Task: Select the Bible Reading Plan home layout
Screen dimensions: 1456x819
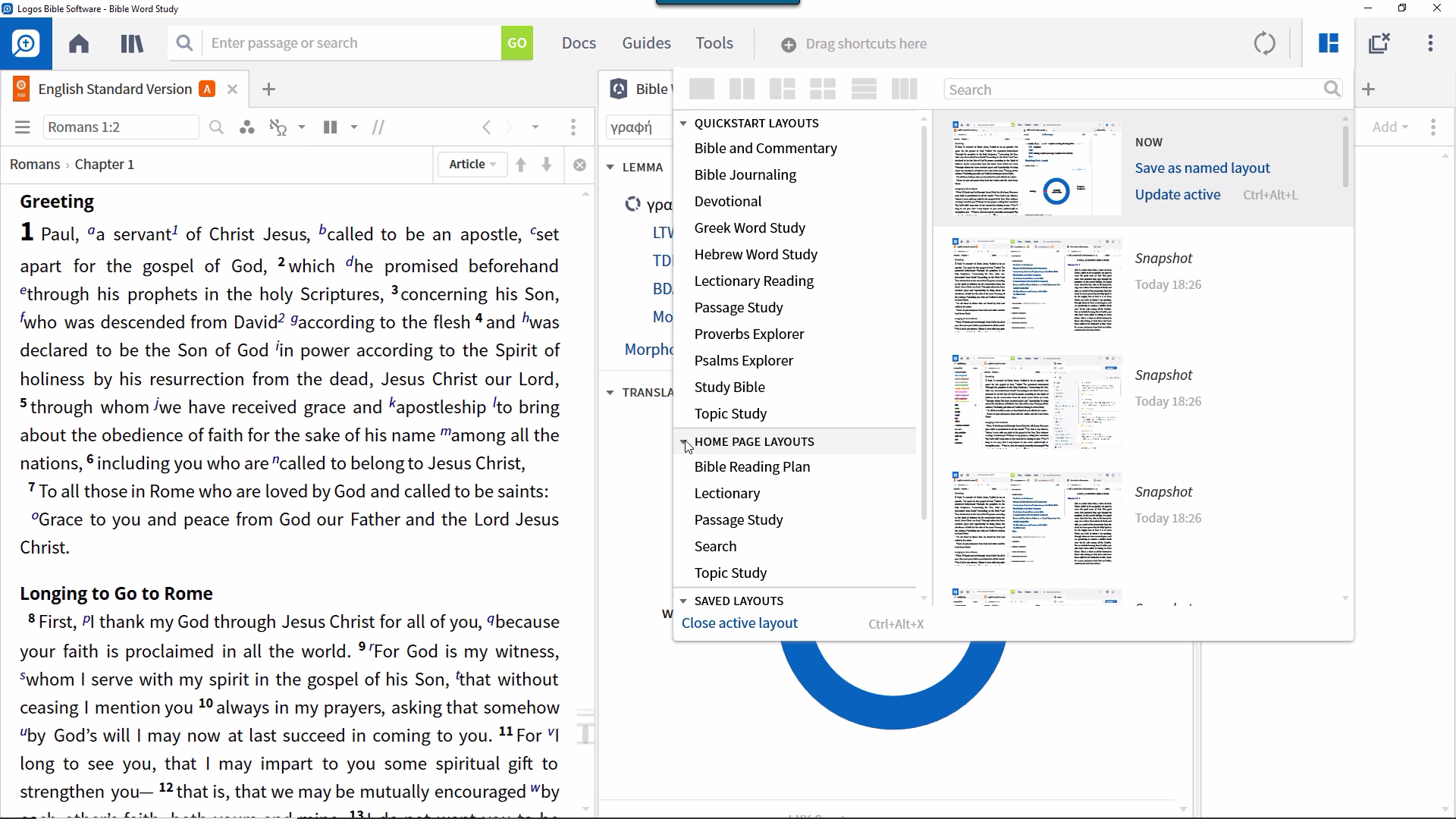Action: pyautogui.click(x=752, y=467)
